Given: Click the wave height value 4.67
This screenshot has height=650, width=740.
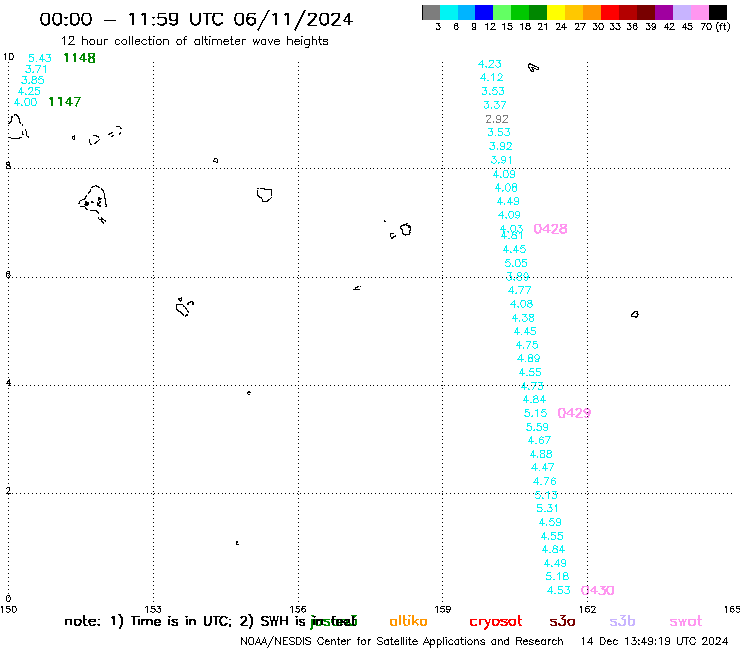Looking at the screenshot, I should (x=539, y=440).
